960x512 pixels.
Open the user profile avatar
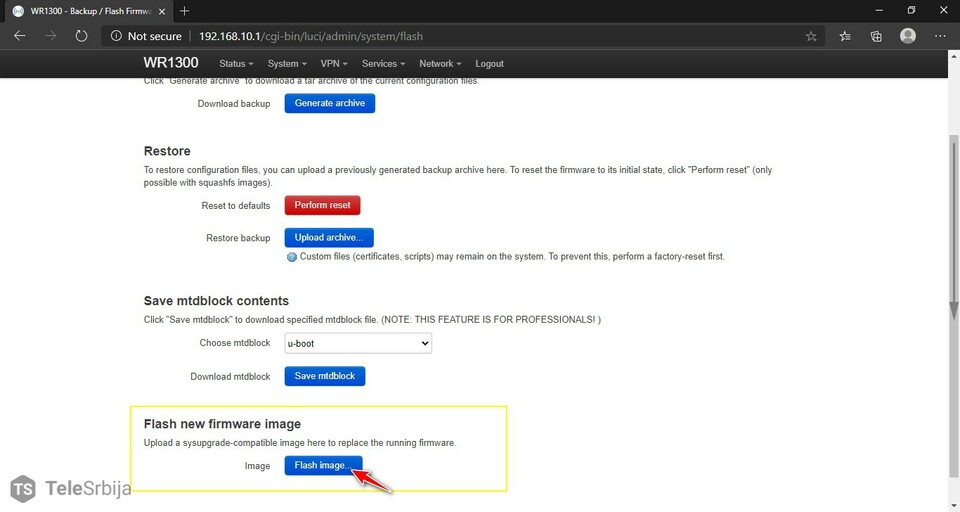pyautogui.click(x=908, y=36)
